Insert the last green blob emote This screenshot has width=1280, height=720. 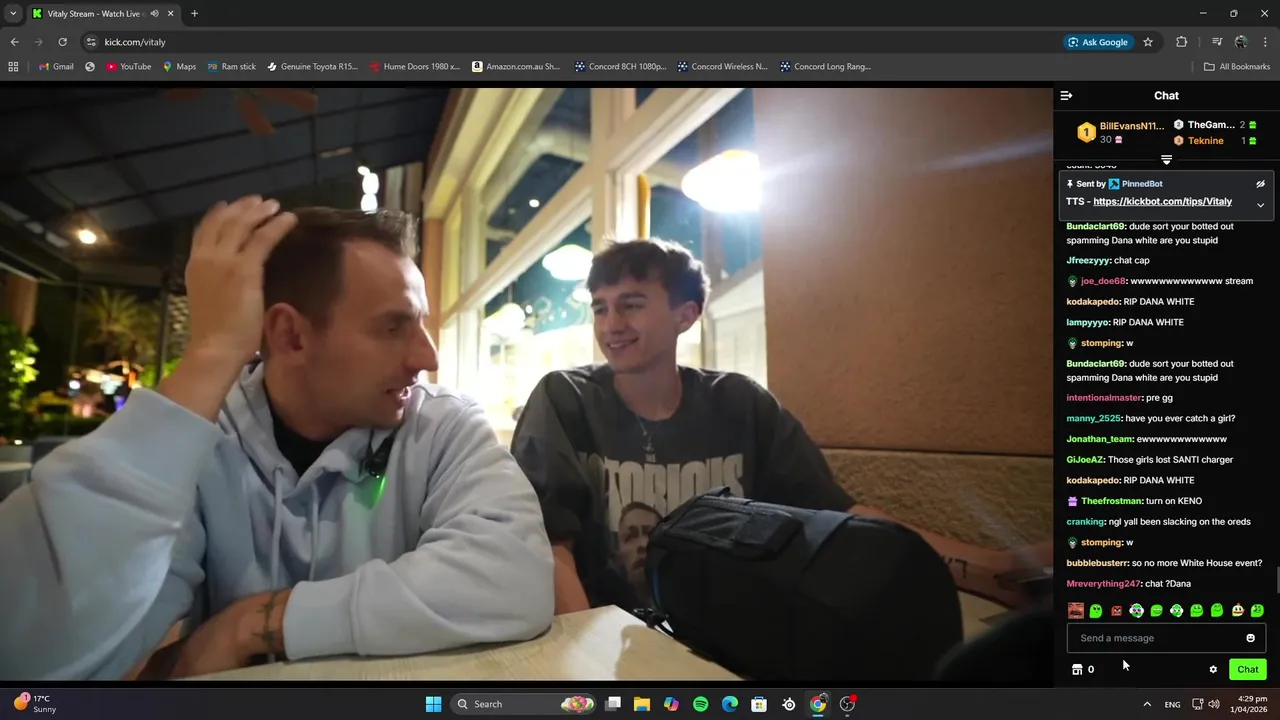tap(1257, 610)
